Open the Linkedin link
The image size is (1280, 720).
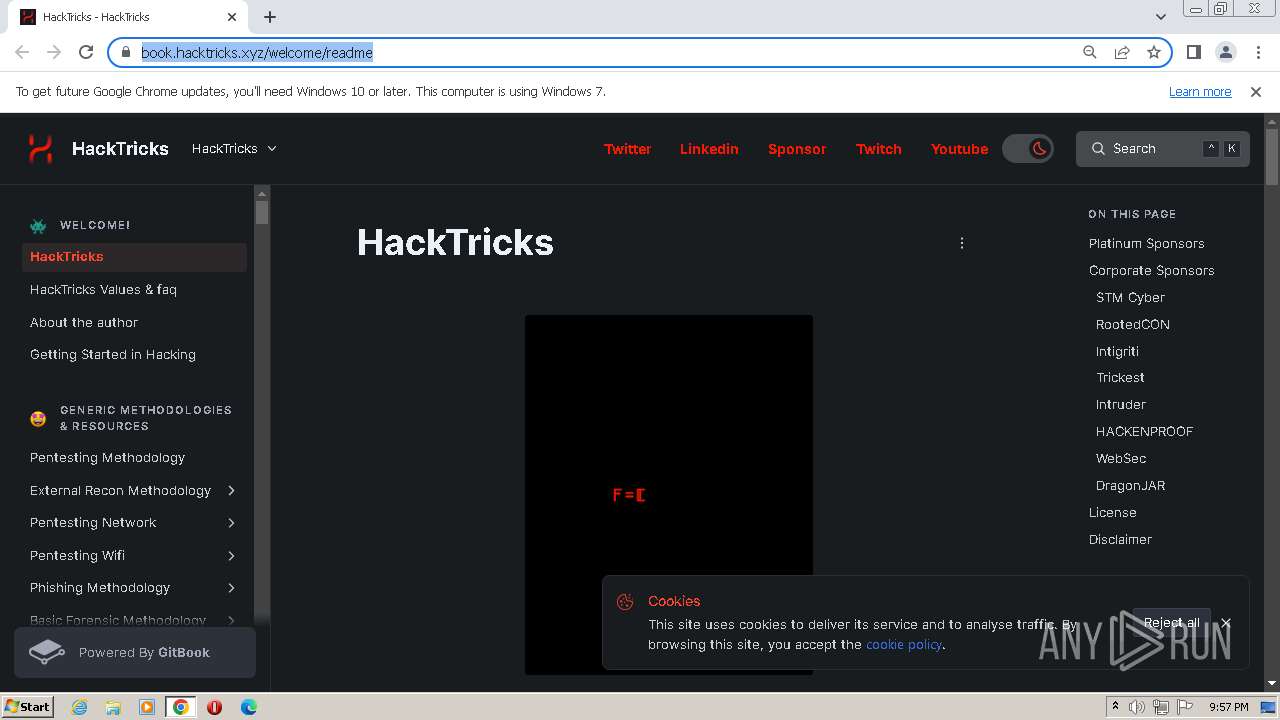(709, 149)
